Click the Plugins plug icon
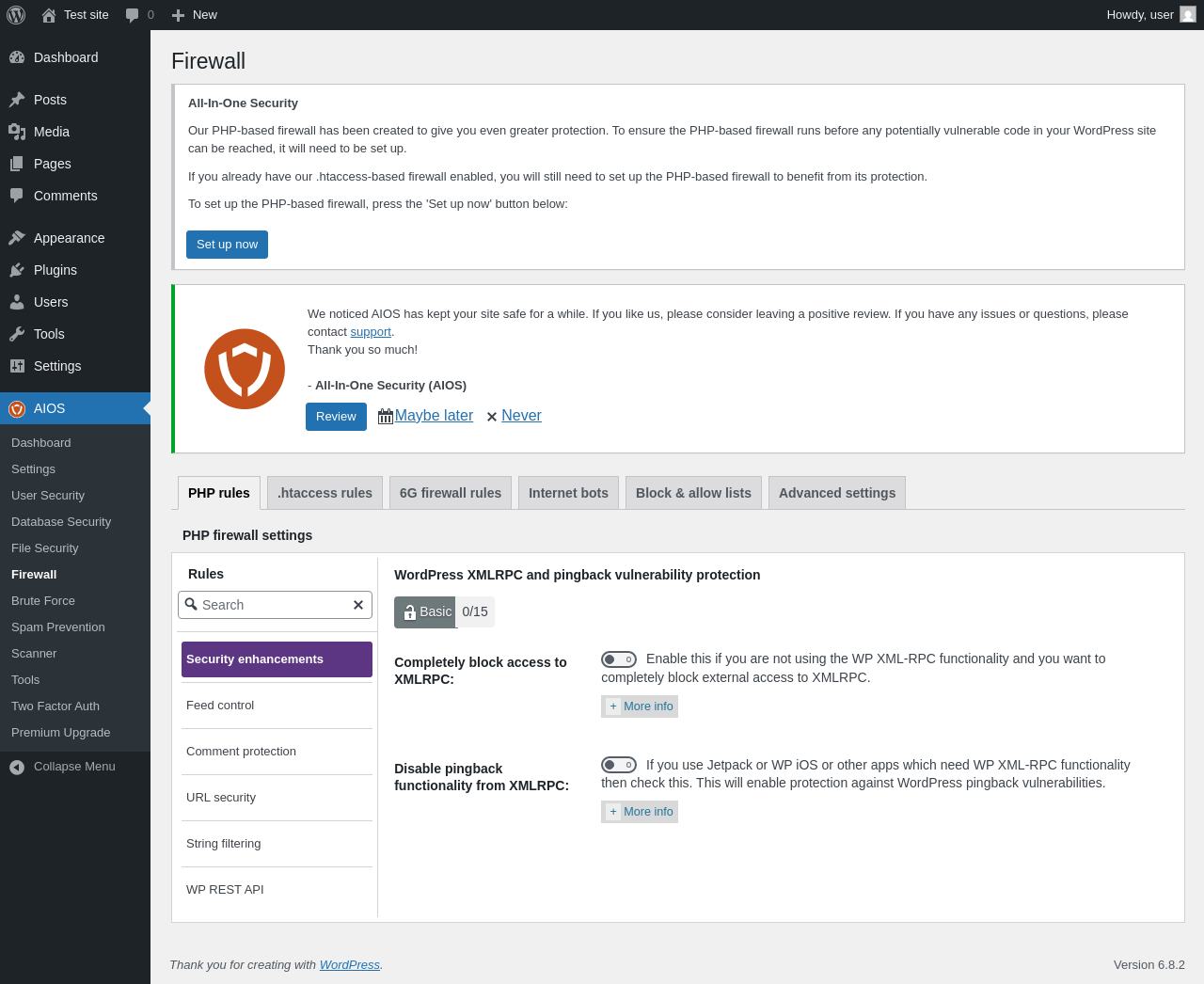Viewport: 1204px width, 984px height. [17, 270]
